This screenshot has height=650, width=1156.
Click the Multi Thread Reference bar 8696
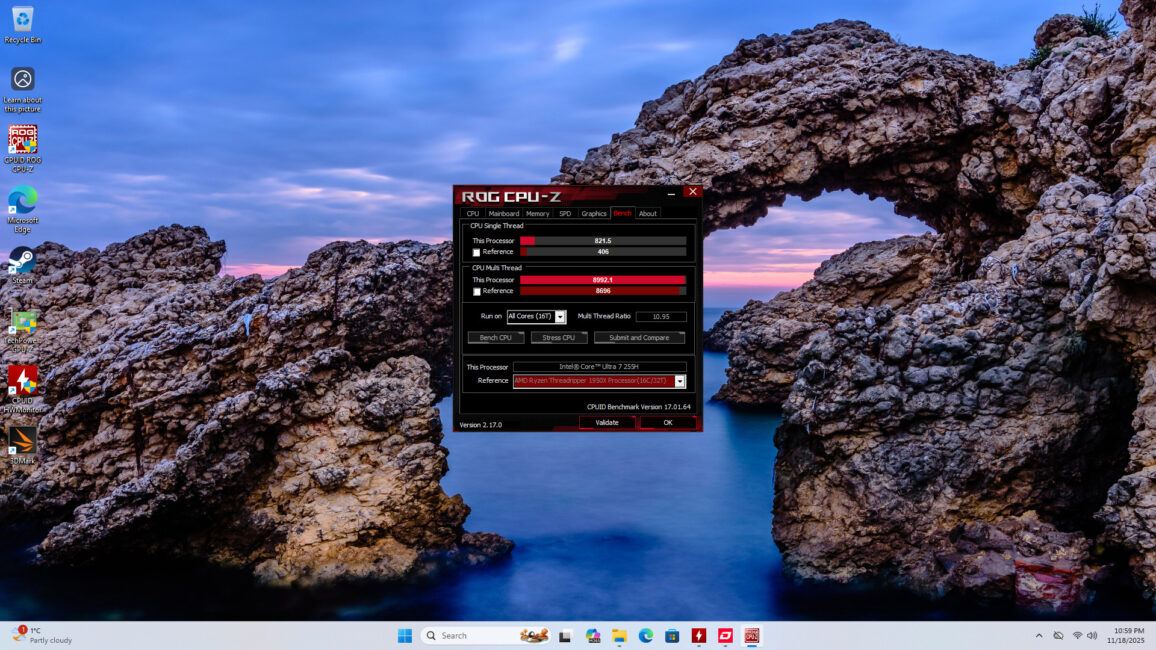tap(603, 291)
